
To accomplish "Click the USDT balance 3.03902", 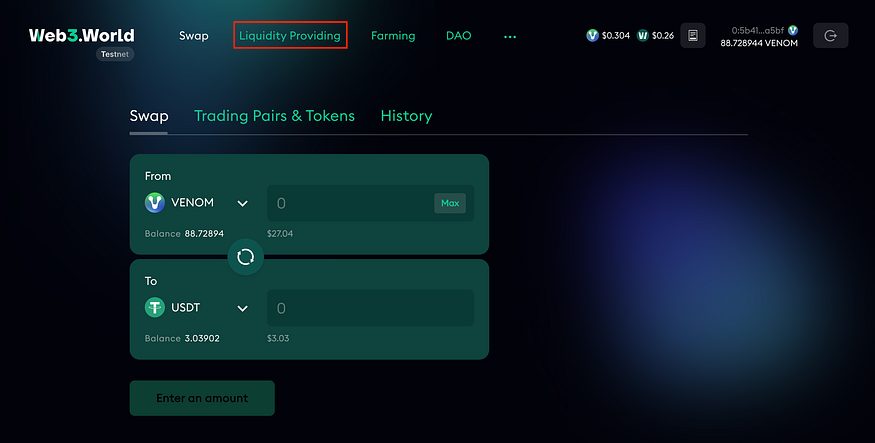I will 202,339.
